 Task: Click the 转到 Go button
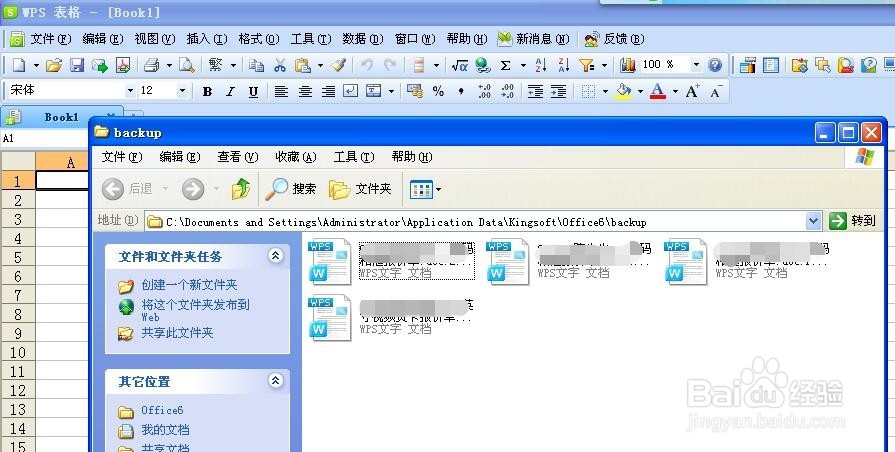pos(853,221)
